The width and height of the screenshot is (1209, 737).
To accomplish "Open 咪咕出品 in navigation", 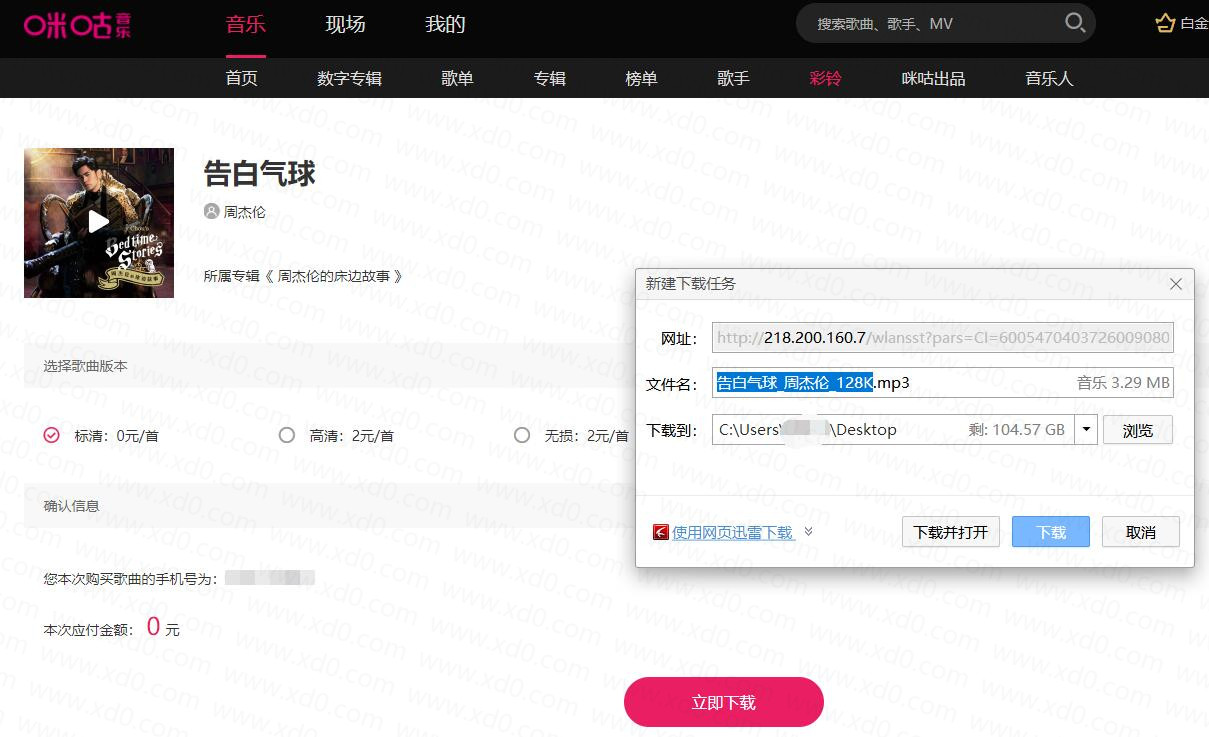I will (x=934, y=78).
